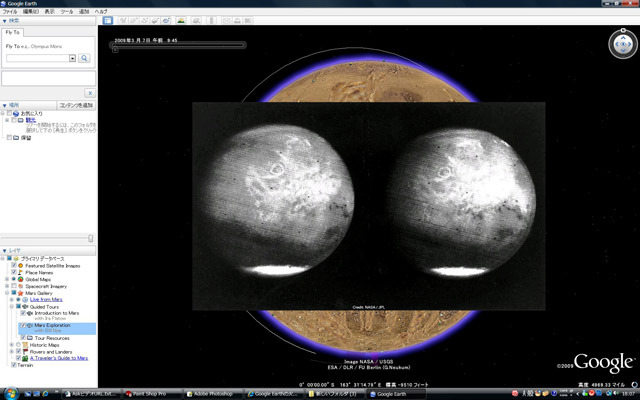Collapse the Mars Gallery tree node
This screenshot has height=400, width=640.
(x=7, y=293)
